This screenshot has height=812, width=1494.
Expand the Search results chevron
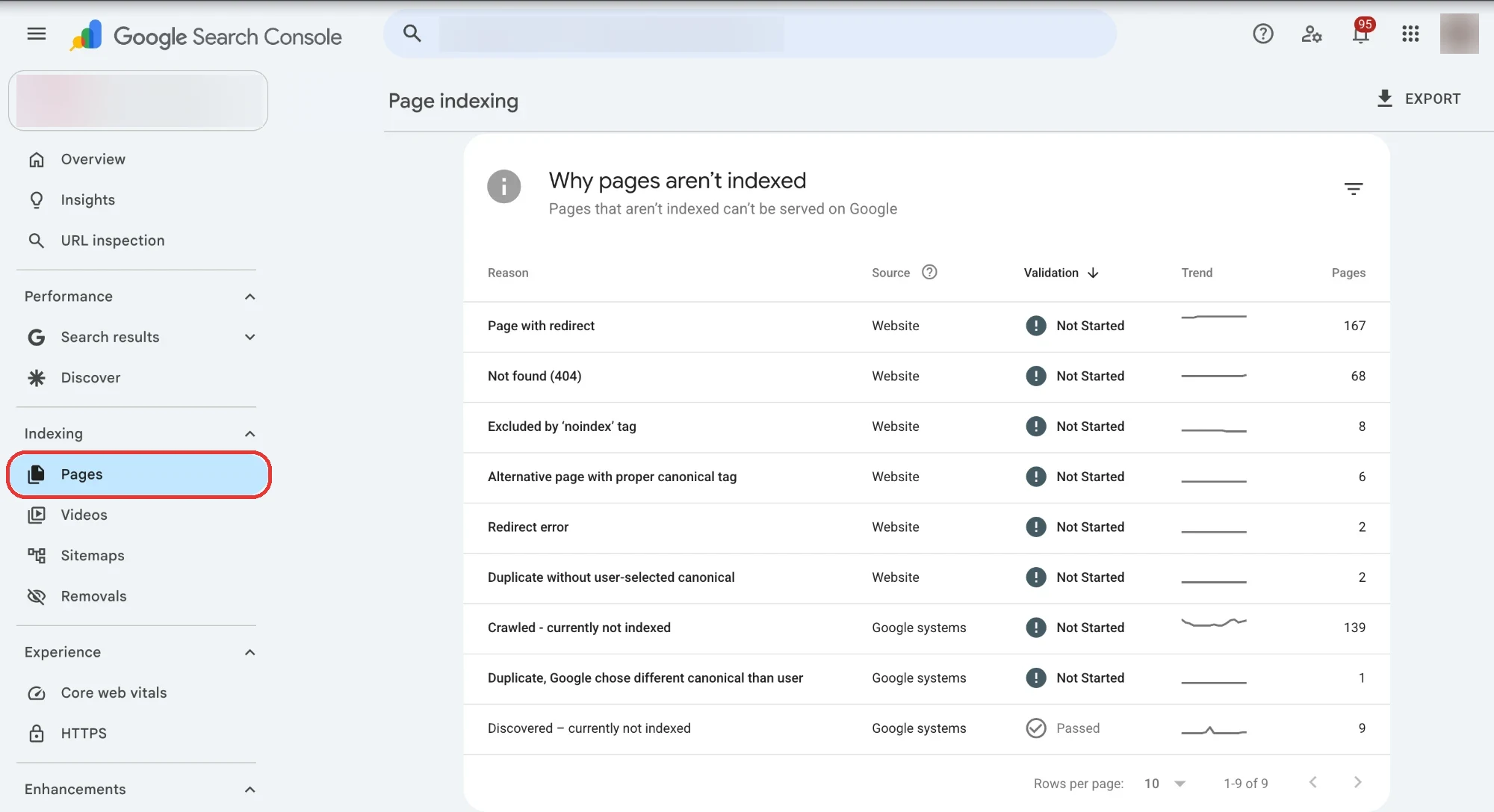click(249, 337)
